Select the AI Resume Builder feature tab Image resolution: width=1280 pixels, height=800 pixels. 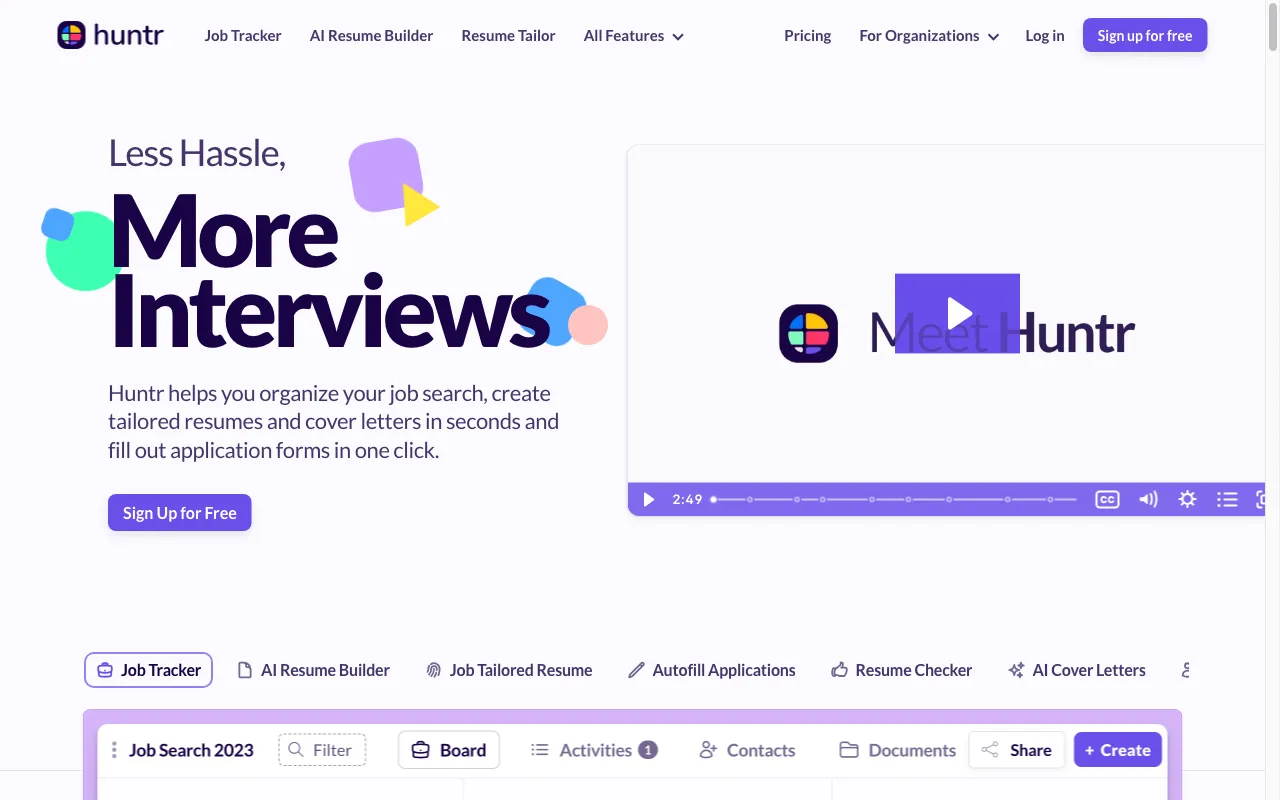(313, 670)
